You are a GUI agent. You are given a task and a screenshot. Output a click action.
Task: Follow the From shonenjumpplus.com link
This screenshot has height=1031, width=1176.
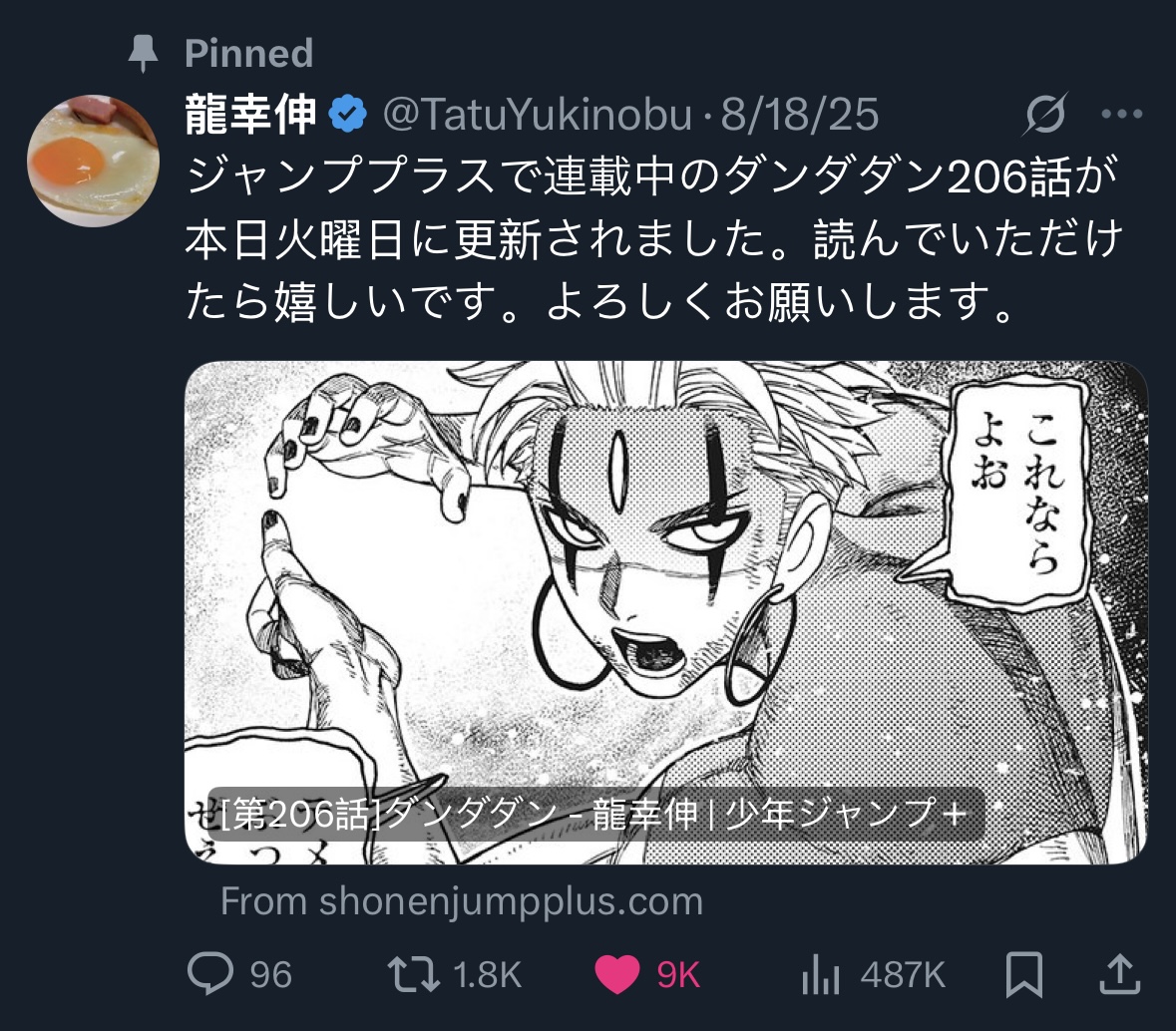click(x=461, y=901)
